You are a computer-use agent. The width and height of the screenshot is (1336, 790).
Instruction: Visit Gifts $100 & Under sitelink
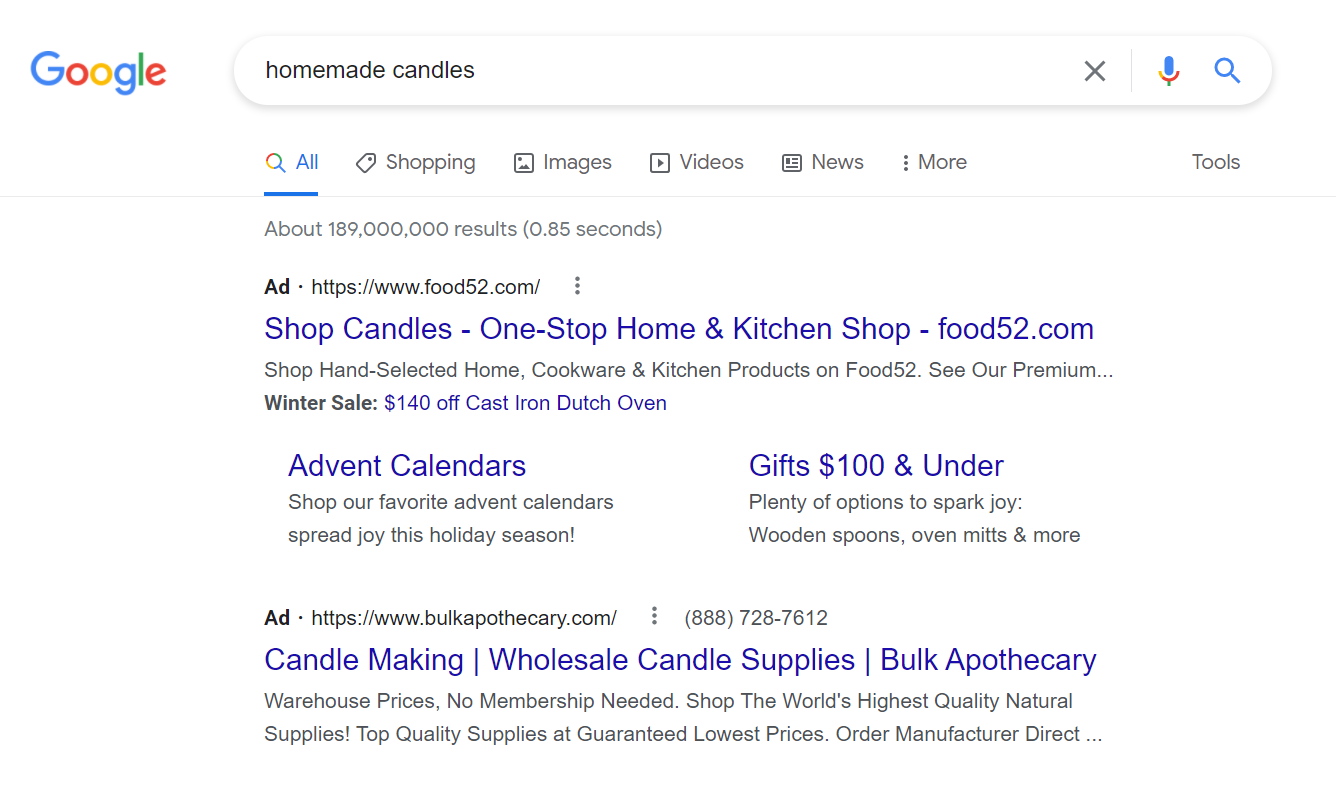[x=876, y=466]
